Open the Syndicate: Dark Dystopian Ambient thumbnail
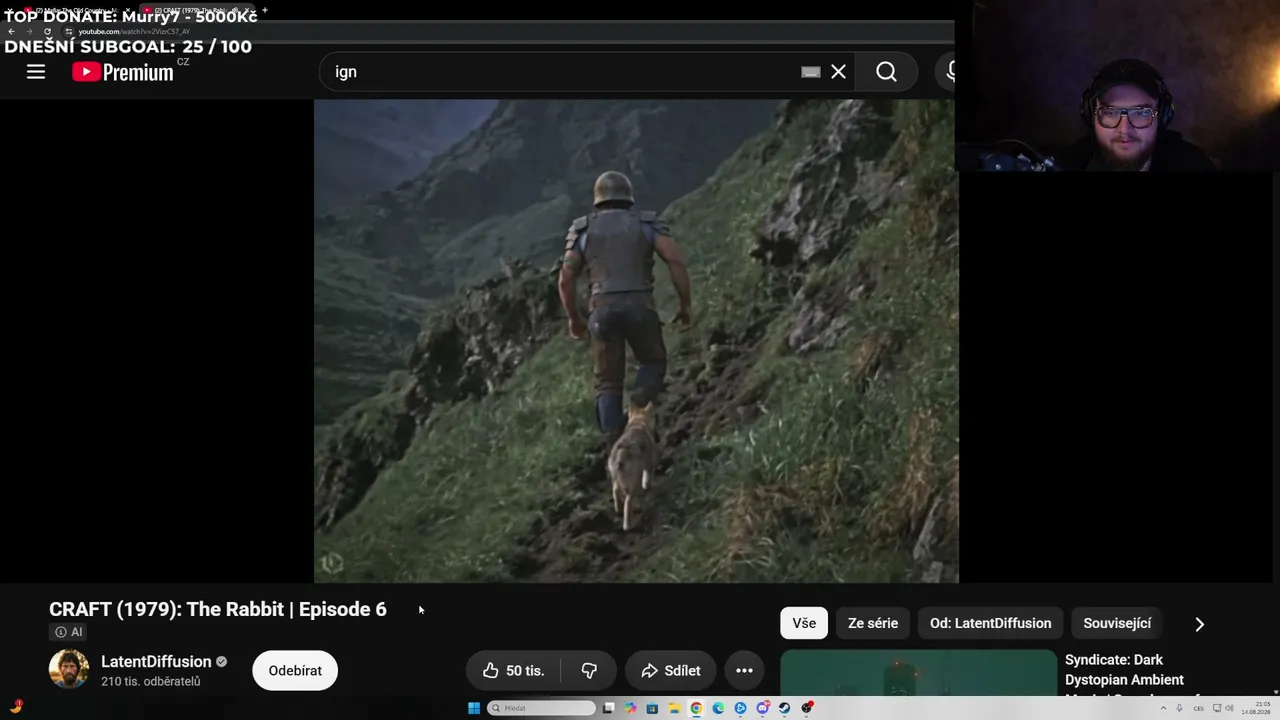The width and height of the screenshot is (1280, 720). 918,673
